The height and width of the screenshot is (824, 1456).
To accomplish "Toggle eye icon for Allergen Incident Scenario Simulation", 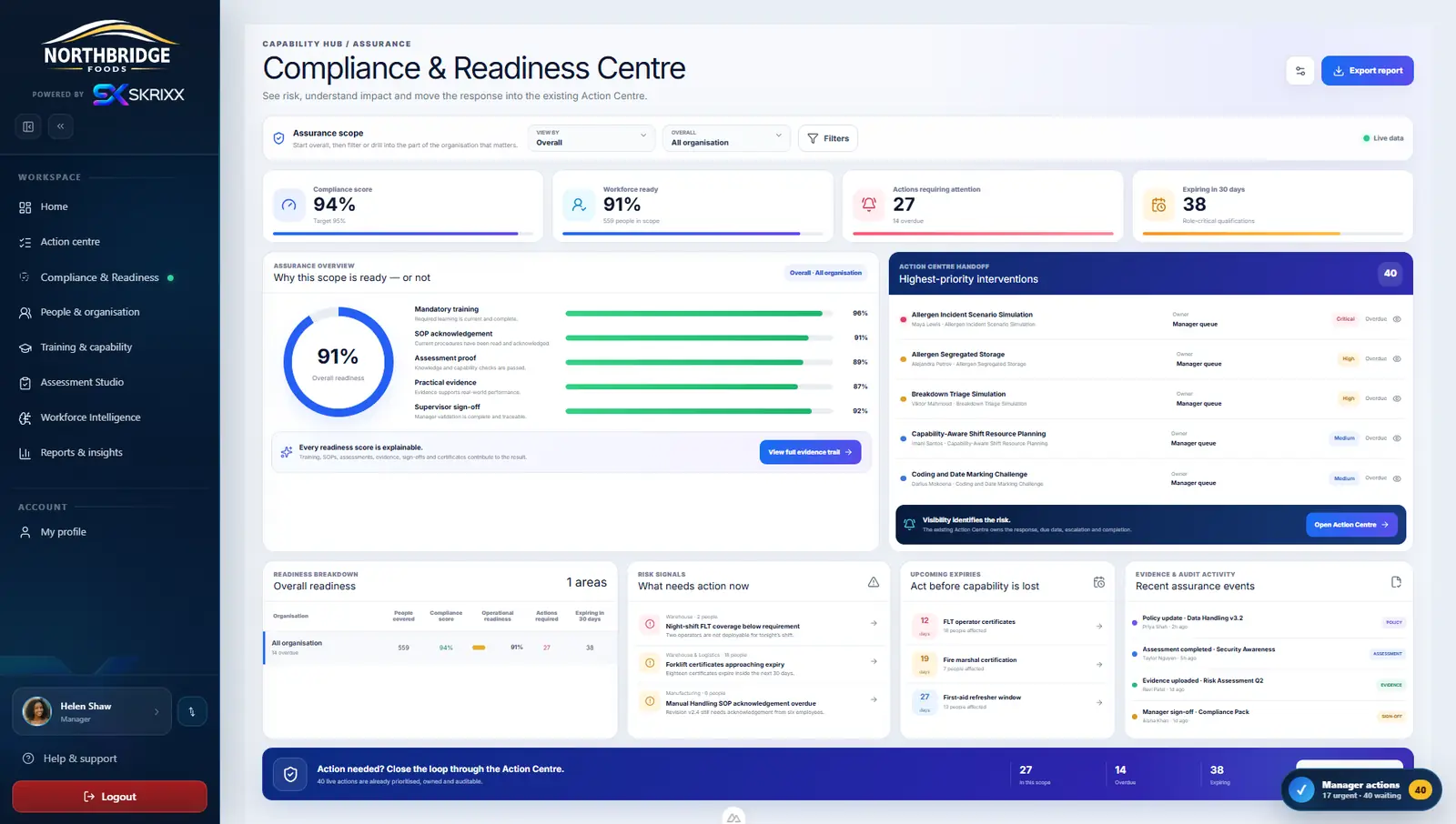I will click(1397, 319).
